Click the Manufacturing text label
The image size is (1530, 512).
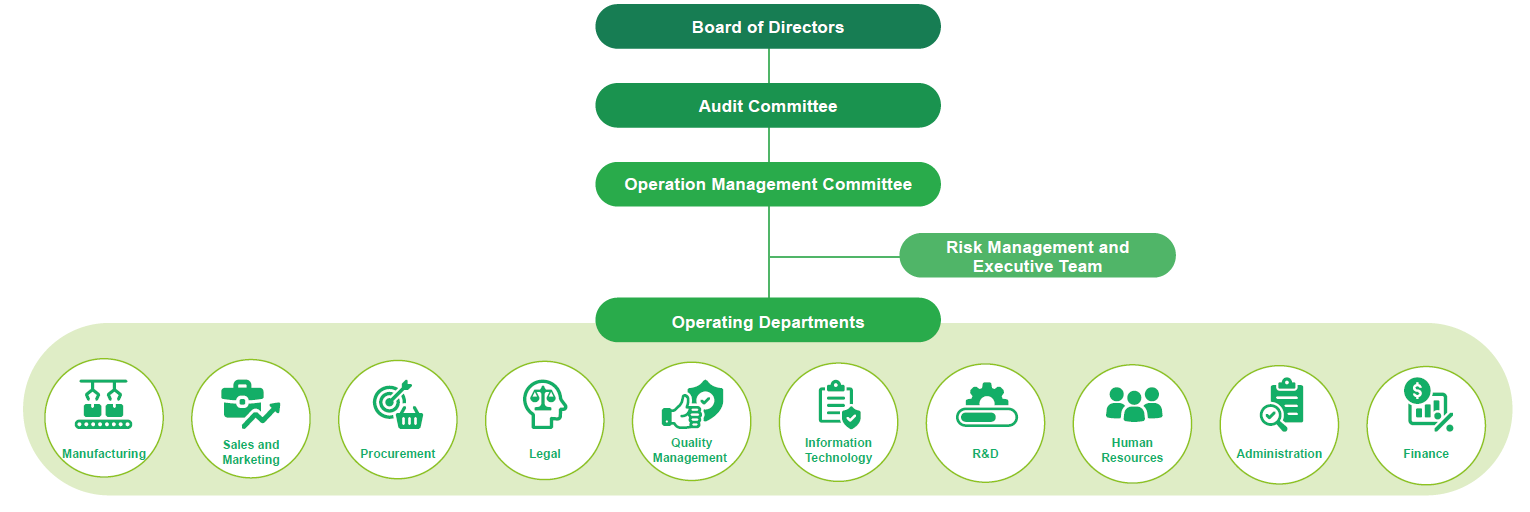click(x=104, y=454)
